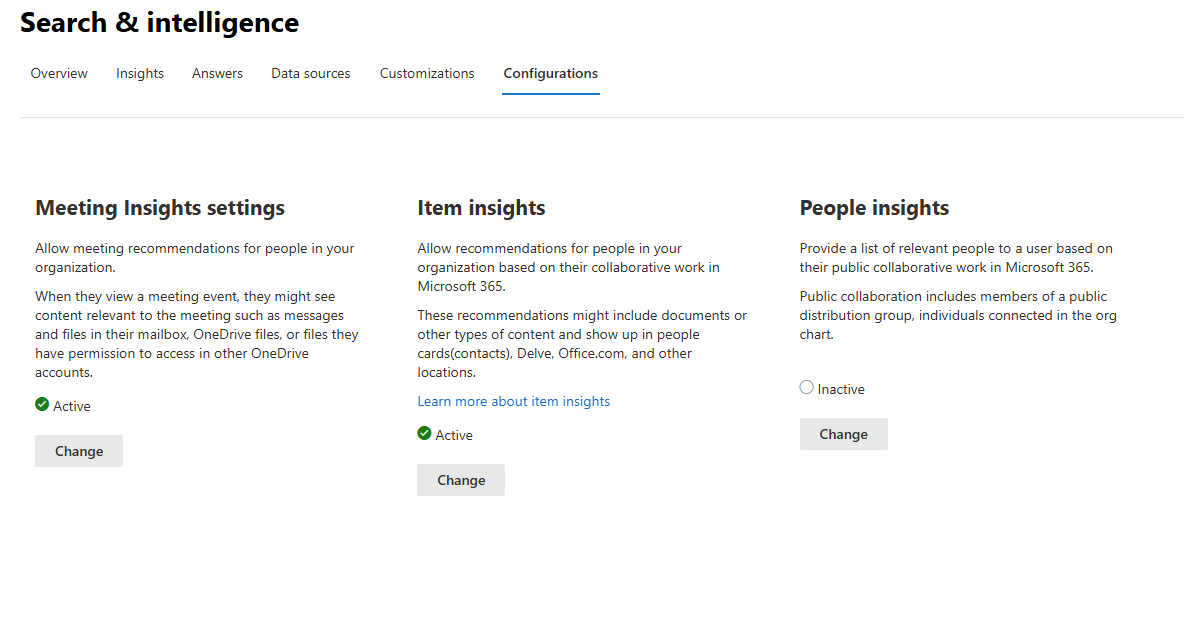Click the Inactive circle under People insights
Viewport: 1184px width, 620px height.
coord(806,387)
